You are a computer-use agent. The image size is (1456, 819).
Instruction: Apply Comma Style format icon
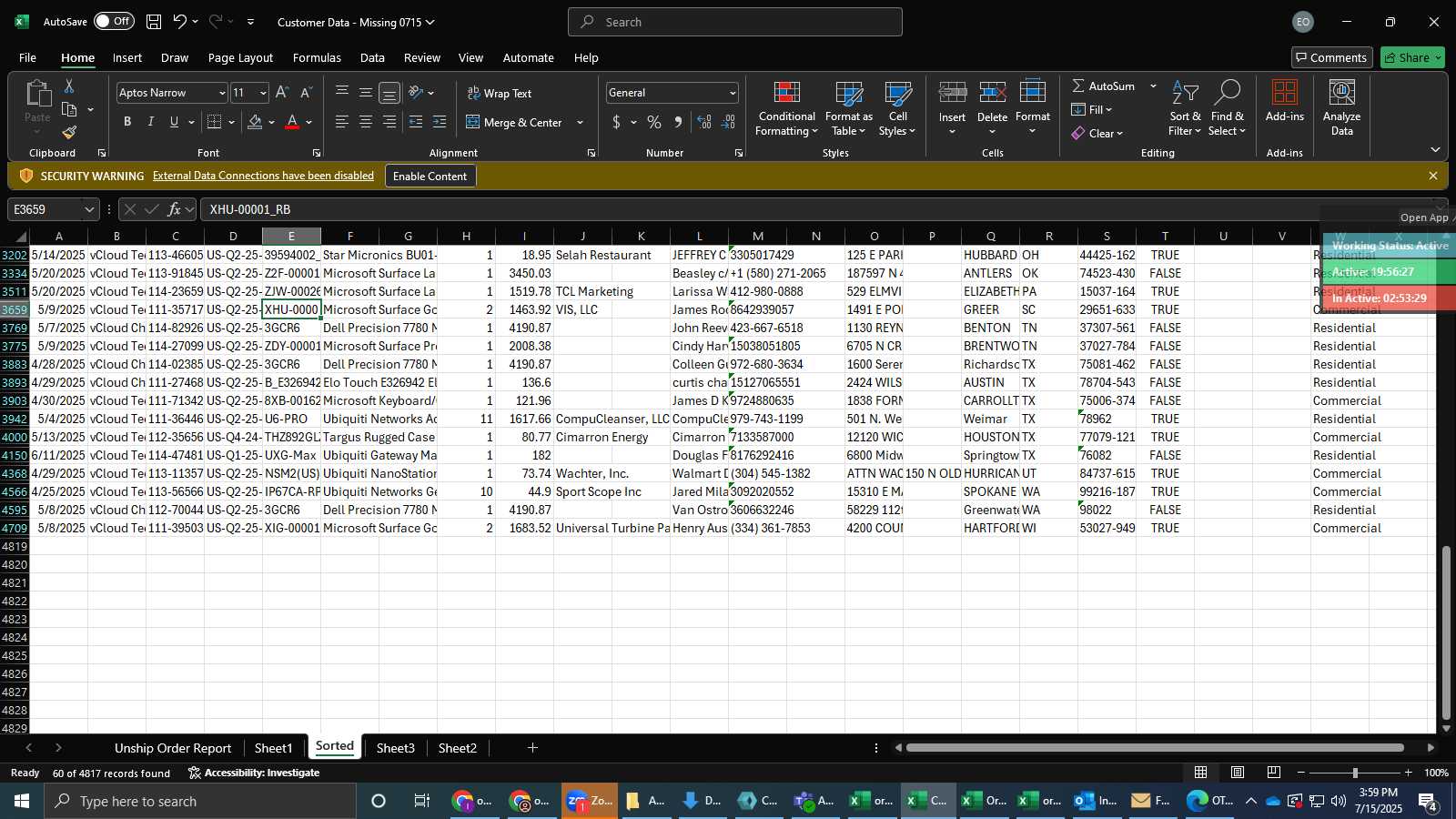678,122
